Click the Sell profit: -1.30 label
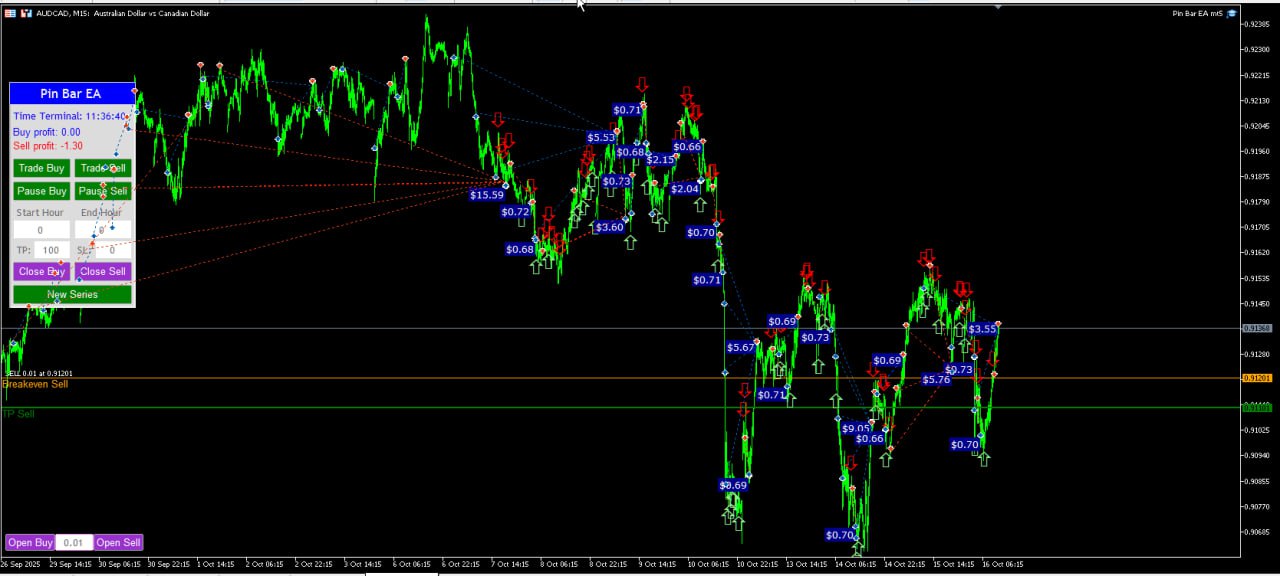1280x576 pixels. click(x=47, y=146)
